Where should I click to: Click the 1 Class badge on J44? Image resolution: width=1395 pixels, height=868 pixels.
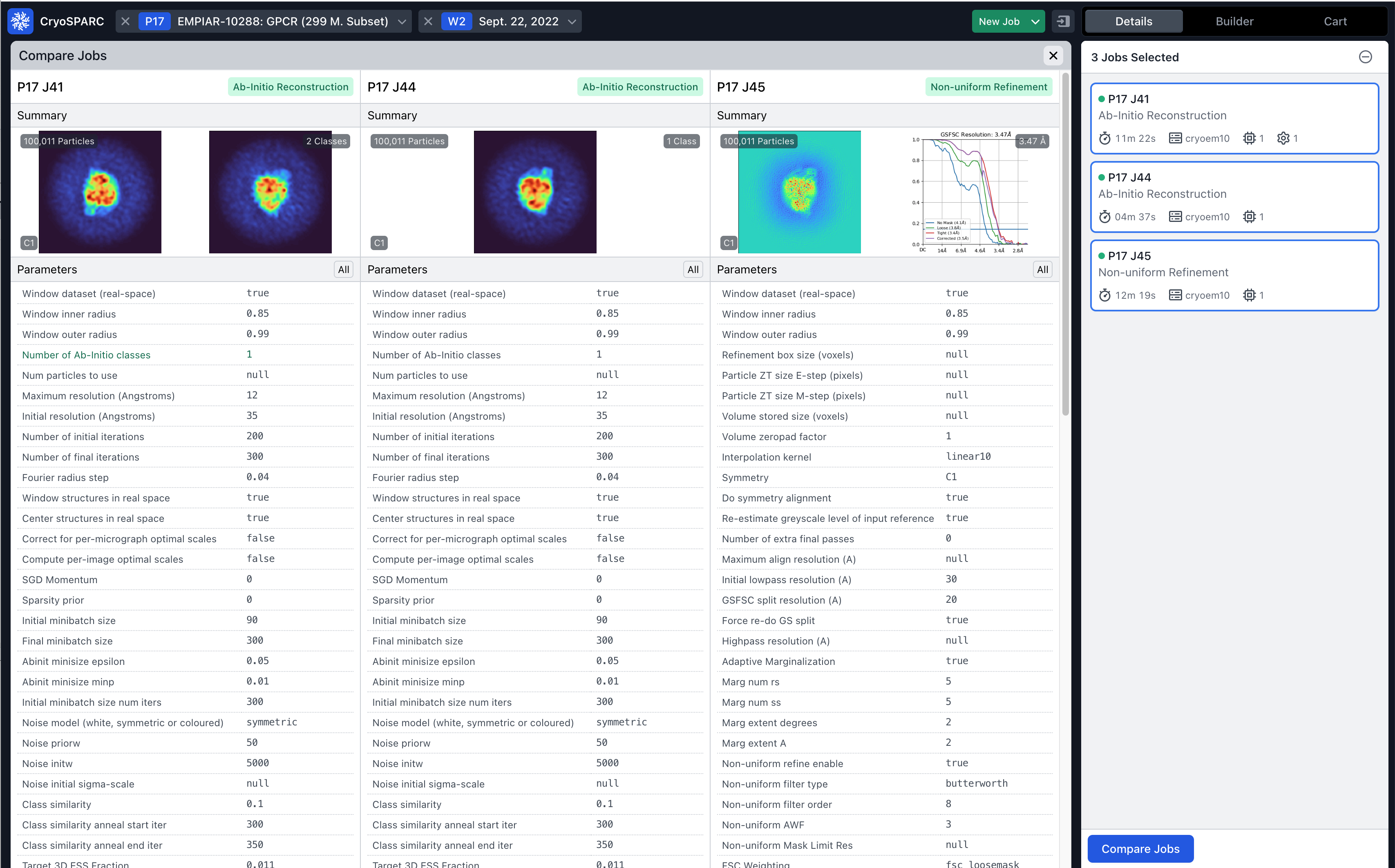point(681,141)
